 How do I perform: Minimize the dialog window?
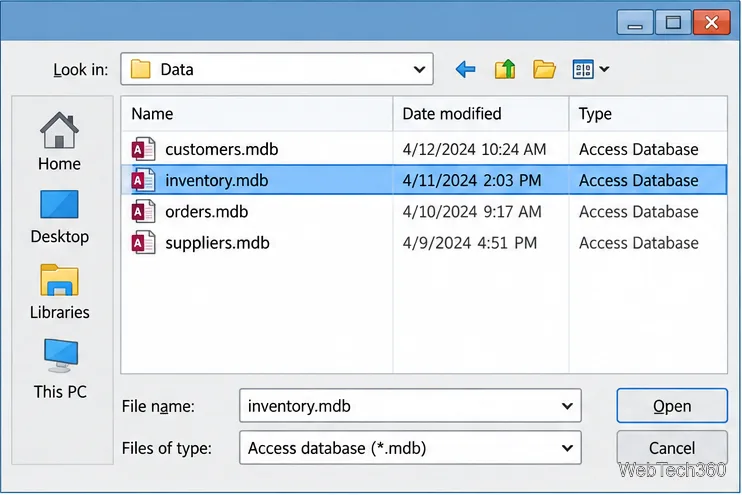[x=635, y=22]
